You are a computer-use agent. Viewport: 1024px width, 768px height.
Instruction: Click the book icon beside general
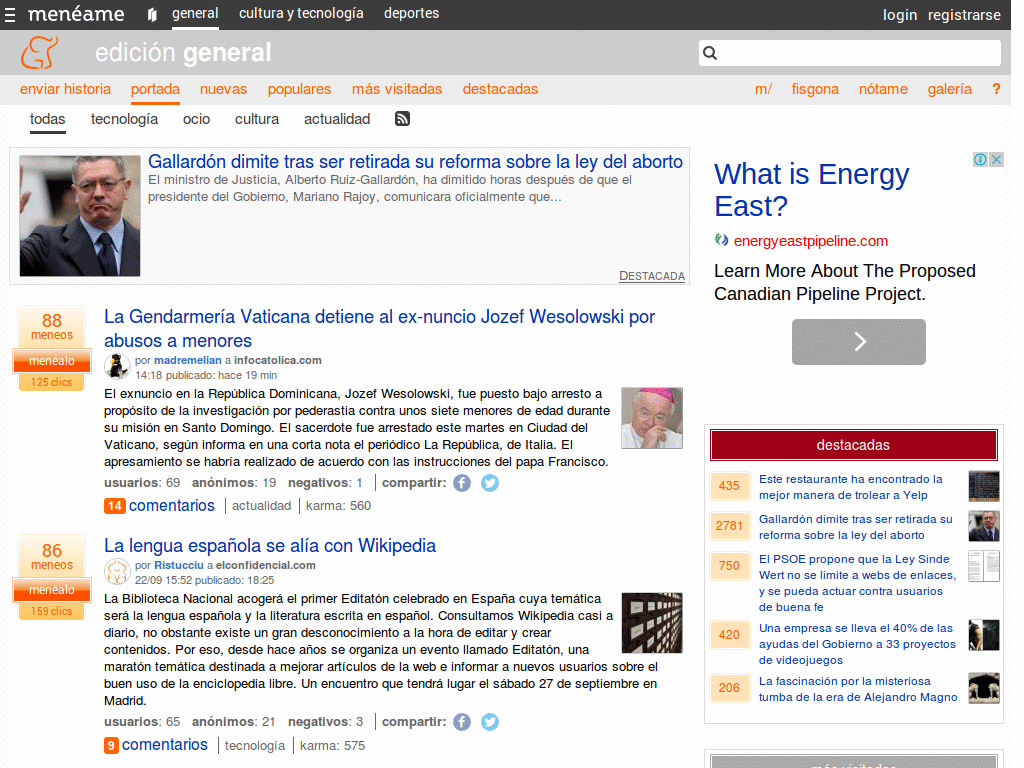point(152,14)
